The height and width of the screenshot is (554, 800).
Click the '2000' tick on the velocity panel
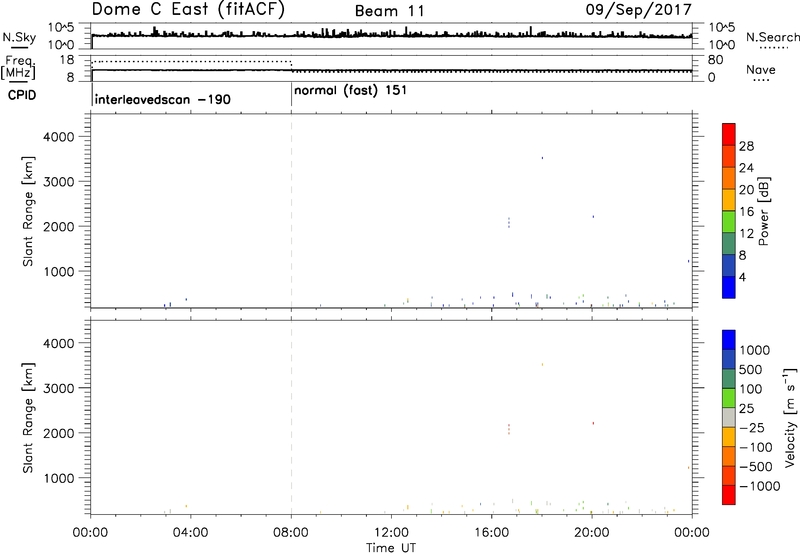point(59,433)
